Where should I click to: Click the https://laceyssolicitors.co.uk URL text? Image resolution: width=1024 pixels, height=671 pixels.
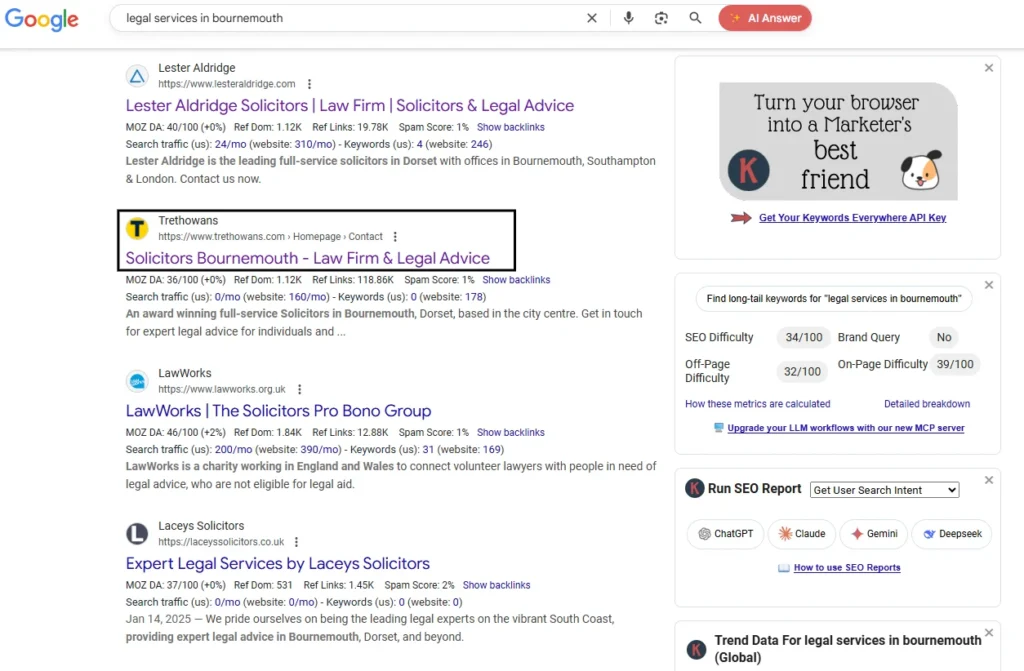221,542
